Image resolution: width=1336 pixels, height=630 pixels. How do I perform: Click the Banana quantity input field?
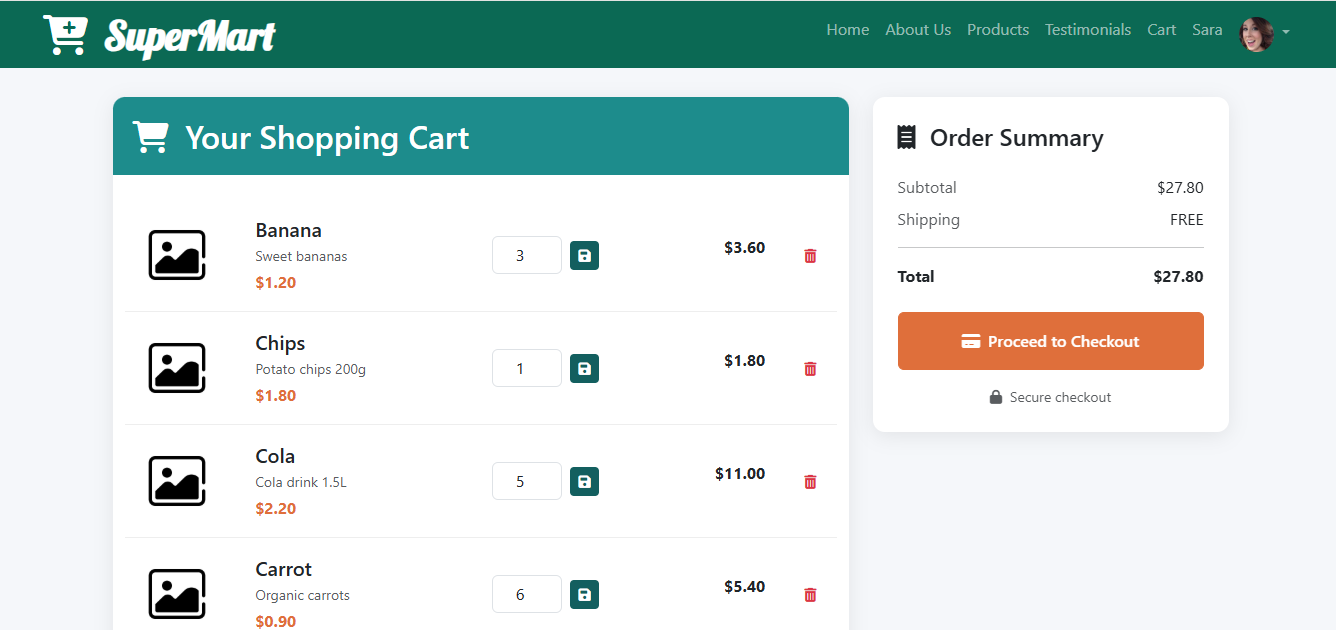point(526,255)
